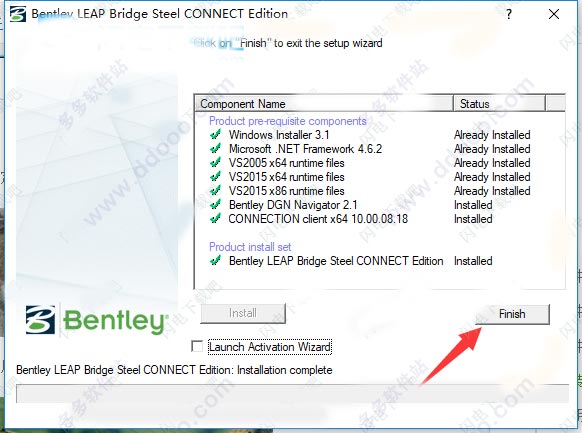
Task: Click checkmark beside Bentley DGN Navigator 2.1
Action: click(215, 205)
